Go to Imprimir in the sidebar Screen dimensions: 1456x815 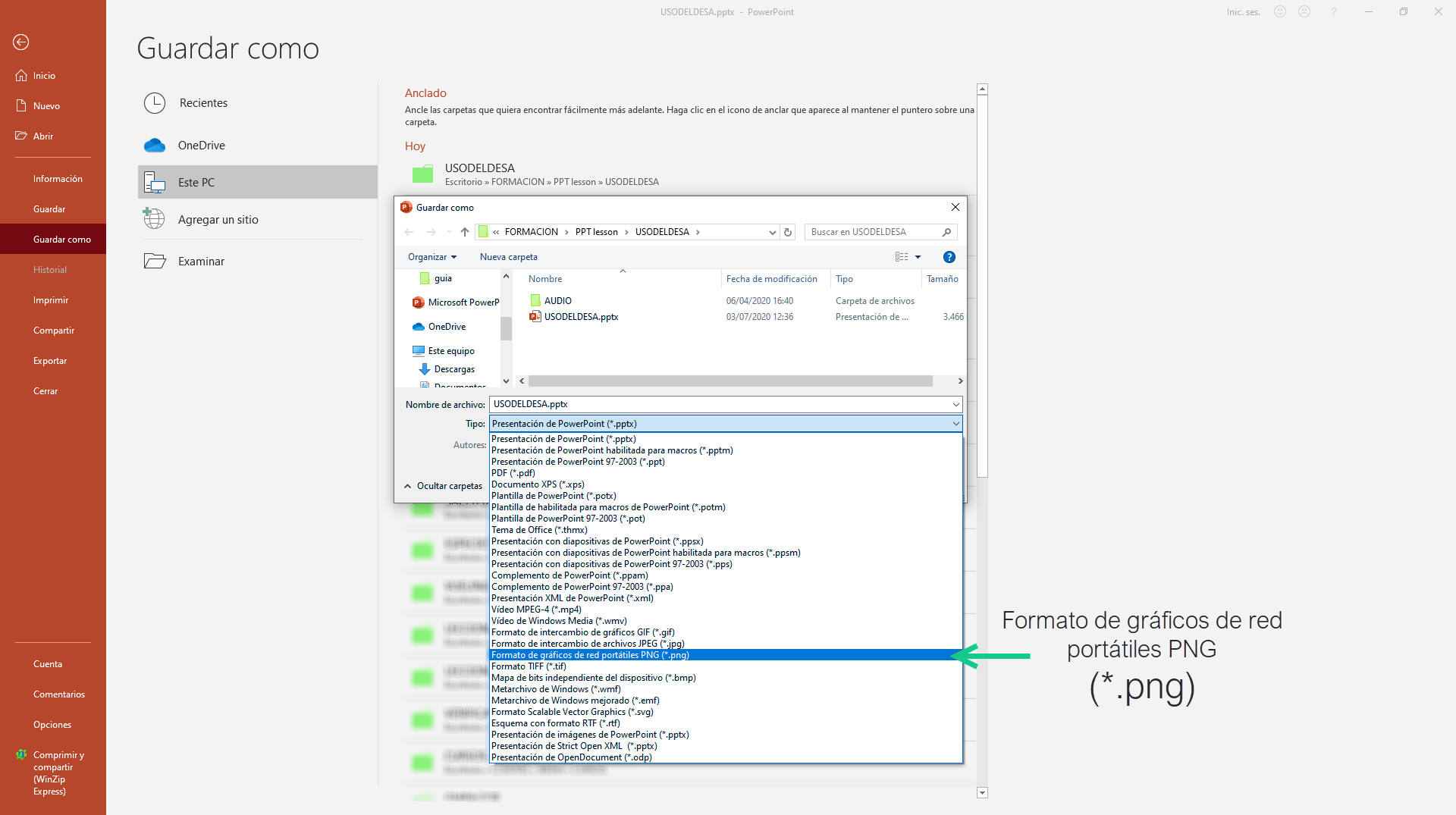coord(51,300)
